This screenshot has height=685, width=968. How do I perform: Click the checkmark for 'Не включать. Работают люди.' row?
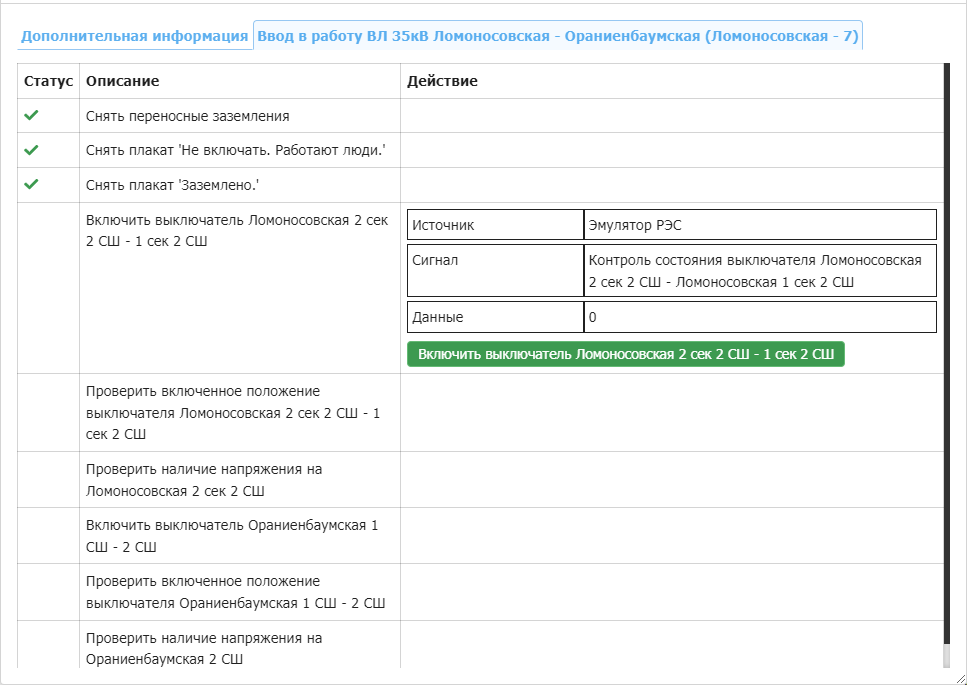(x=31, y=150)
